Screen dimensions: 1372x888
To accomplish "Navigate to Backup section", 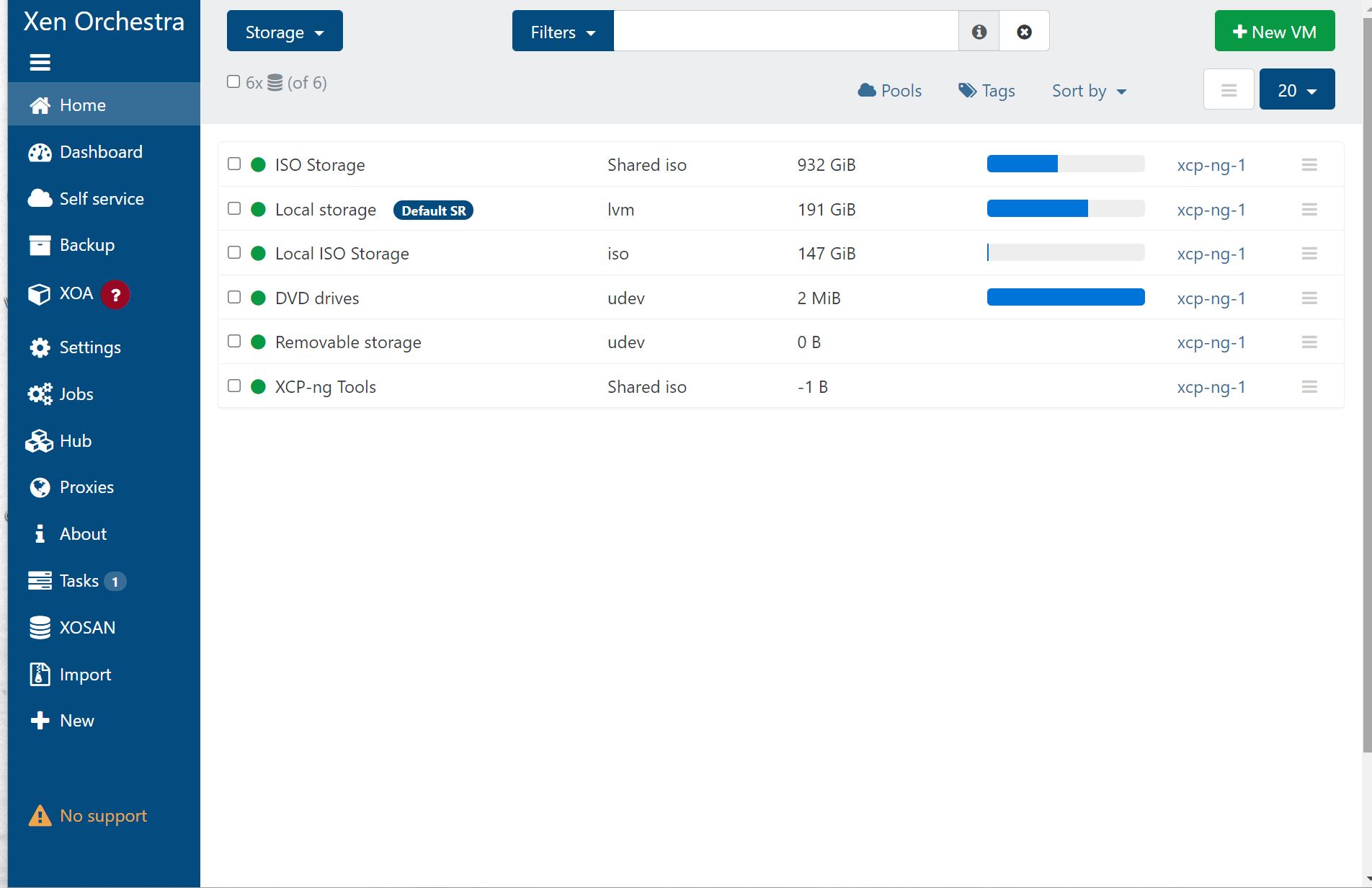I will coord(104,245).
